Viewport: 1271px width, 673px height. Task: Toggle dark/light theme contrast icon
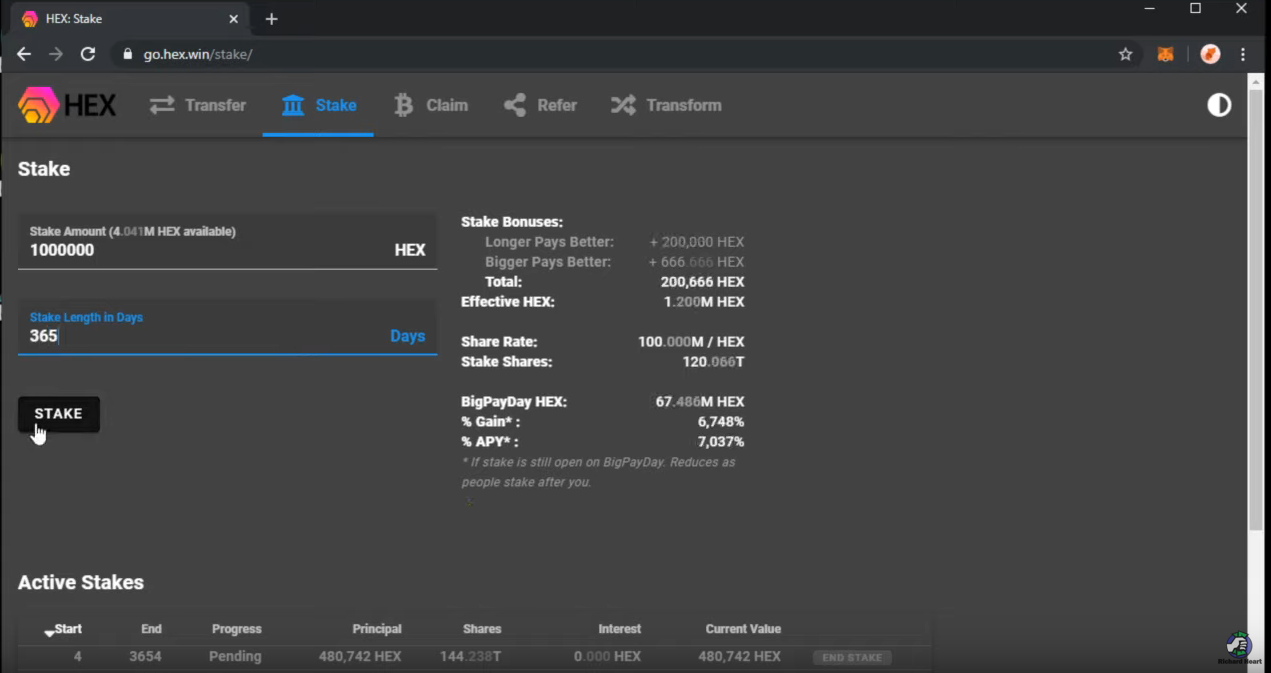(x=1219, y=105)
